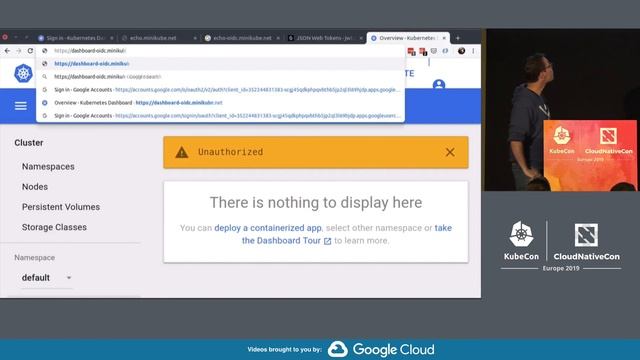Follow the 'deploy a containerized app' link

(x=268, y=228)
